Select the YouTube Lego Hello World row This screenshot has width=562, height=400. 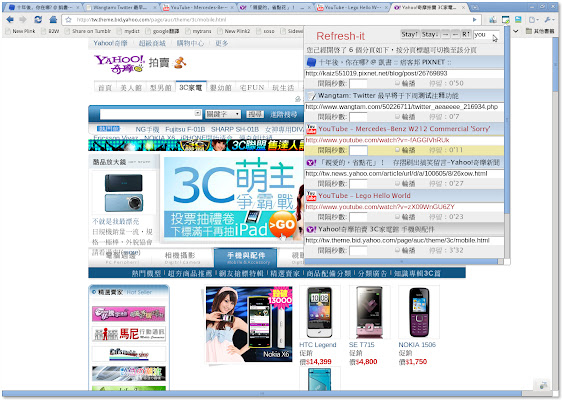click(x=404, y=196)
